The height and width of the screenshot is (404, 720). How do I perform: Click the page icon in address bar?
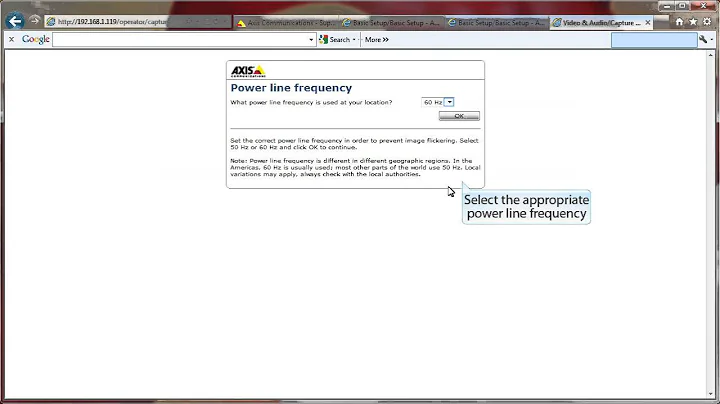(51, 22)
